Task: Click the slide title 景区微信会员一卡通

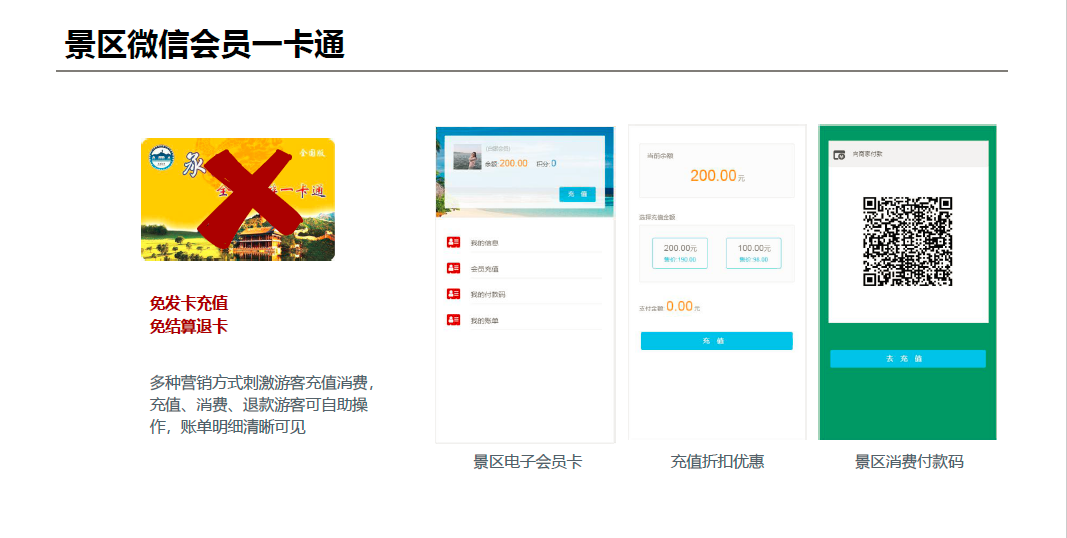Action: 205,45
